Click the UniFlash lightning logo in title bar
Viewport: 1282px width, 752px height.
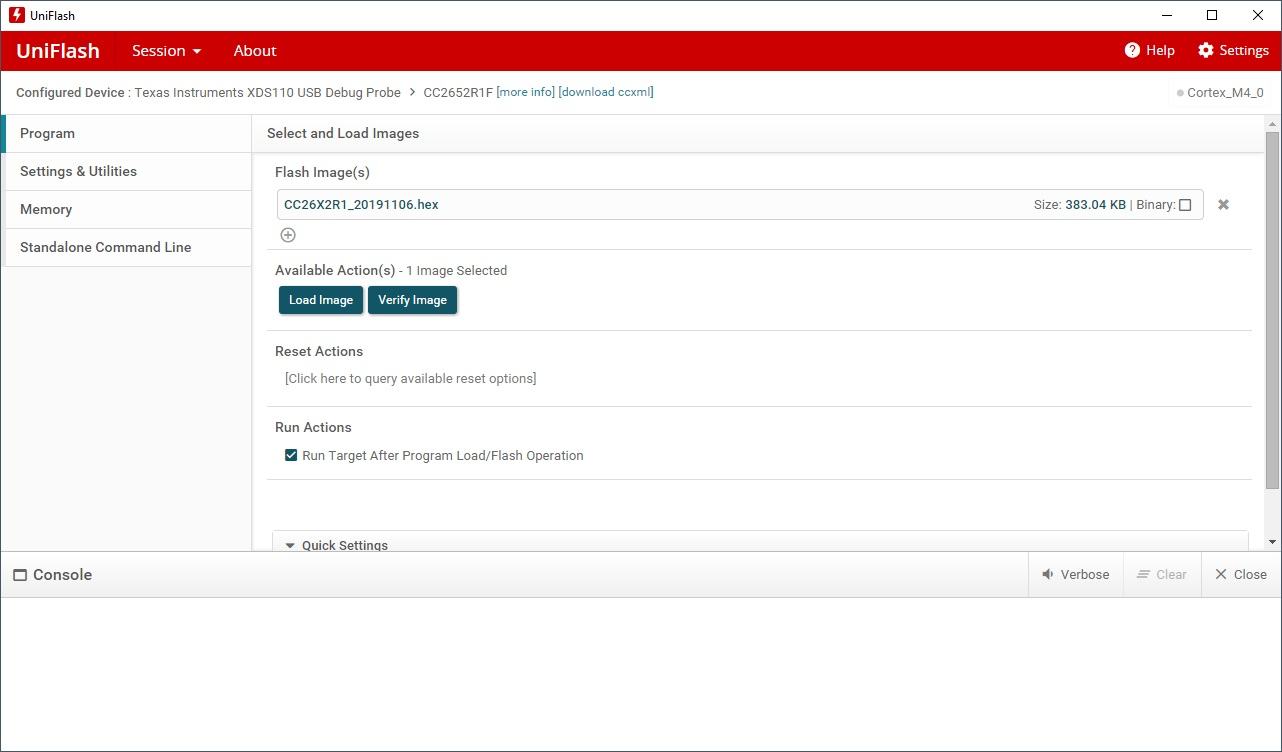16,15
